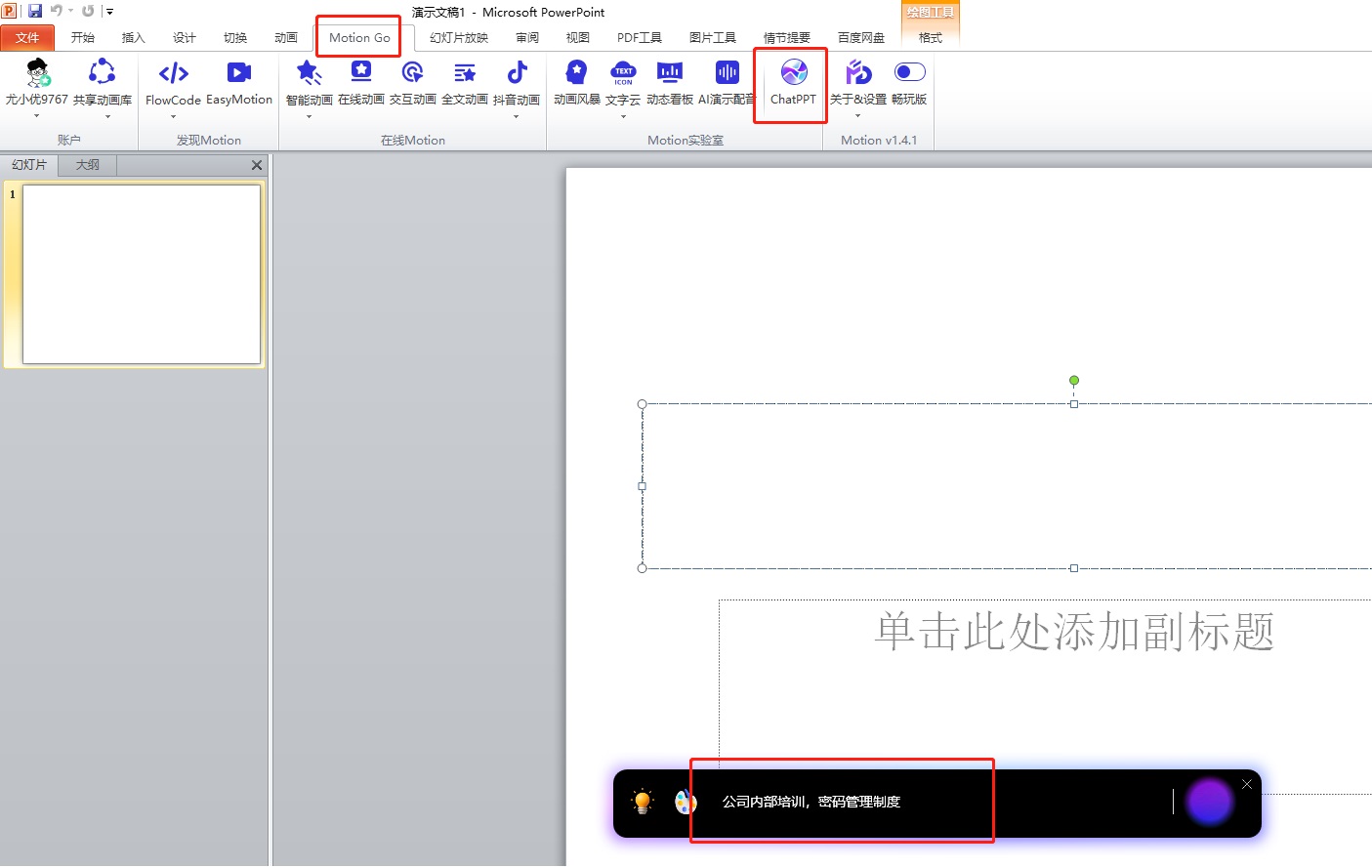Expand the 智能动画 dropdown arrow

[x=309, y=117]
